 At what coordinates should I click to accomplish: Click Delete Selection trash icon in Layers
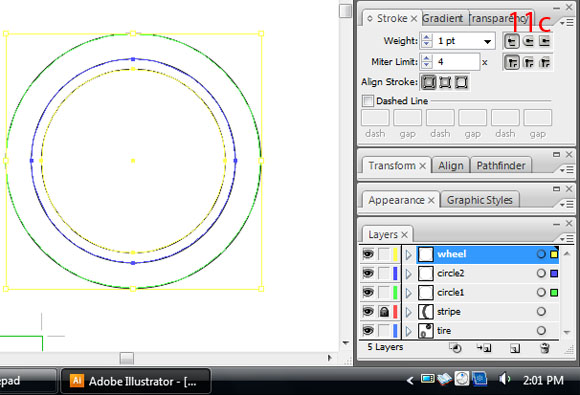pyautogui.click(x=544, y=348)
